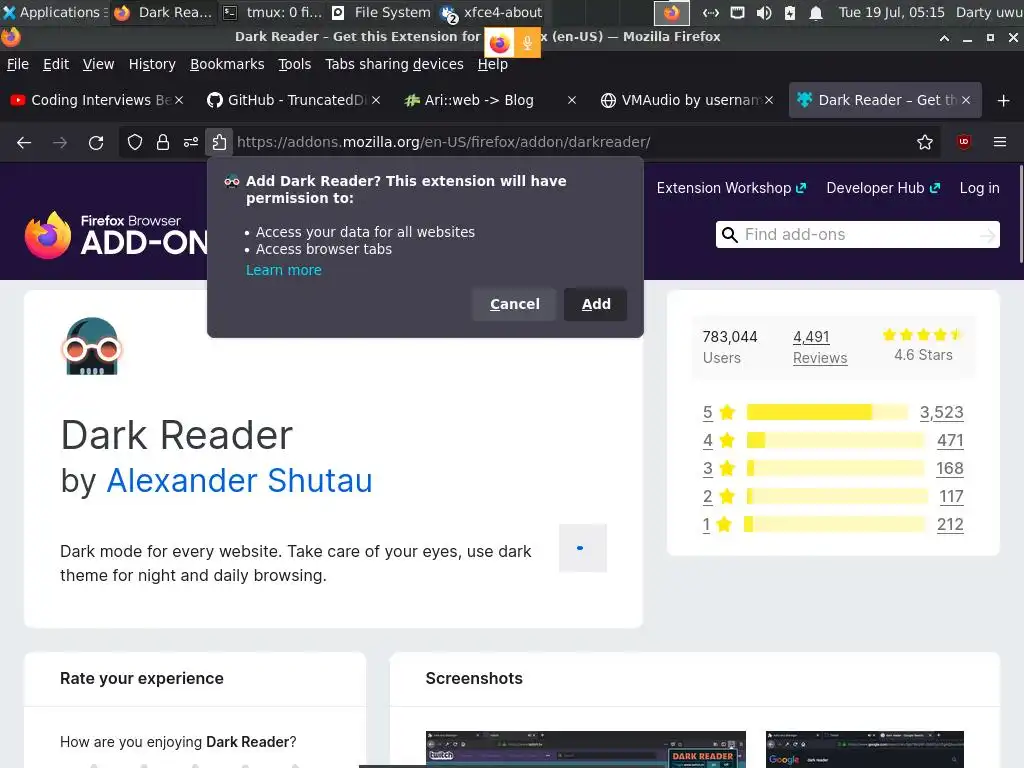The height and width of the screenshot is (768, 1024).
Task: Open the tracking protection shield icon
Action: click(135, 142)
